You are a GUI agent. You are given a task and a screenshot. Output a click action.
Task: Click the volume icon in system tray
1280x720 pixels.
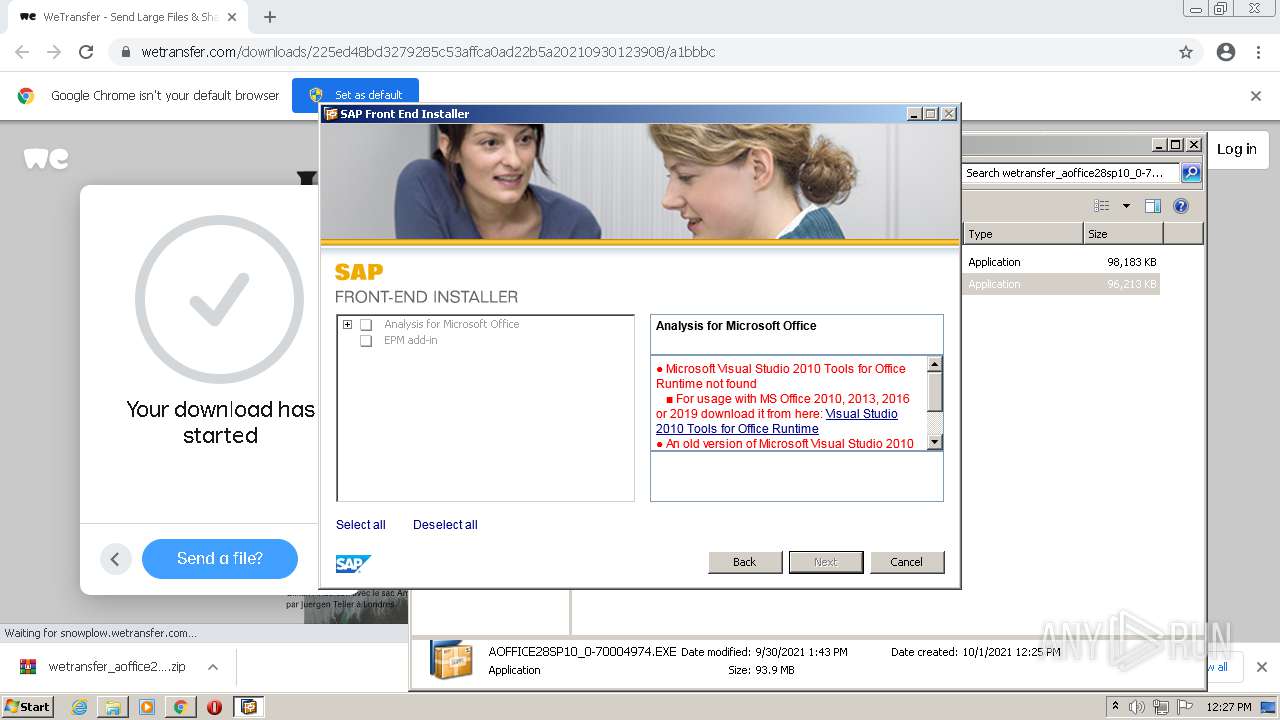click(x=1137, y=707)
